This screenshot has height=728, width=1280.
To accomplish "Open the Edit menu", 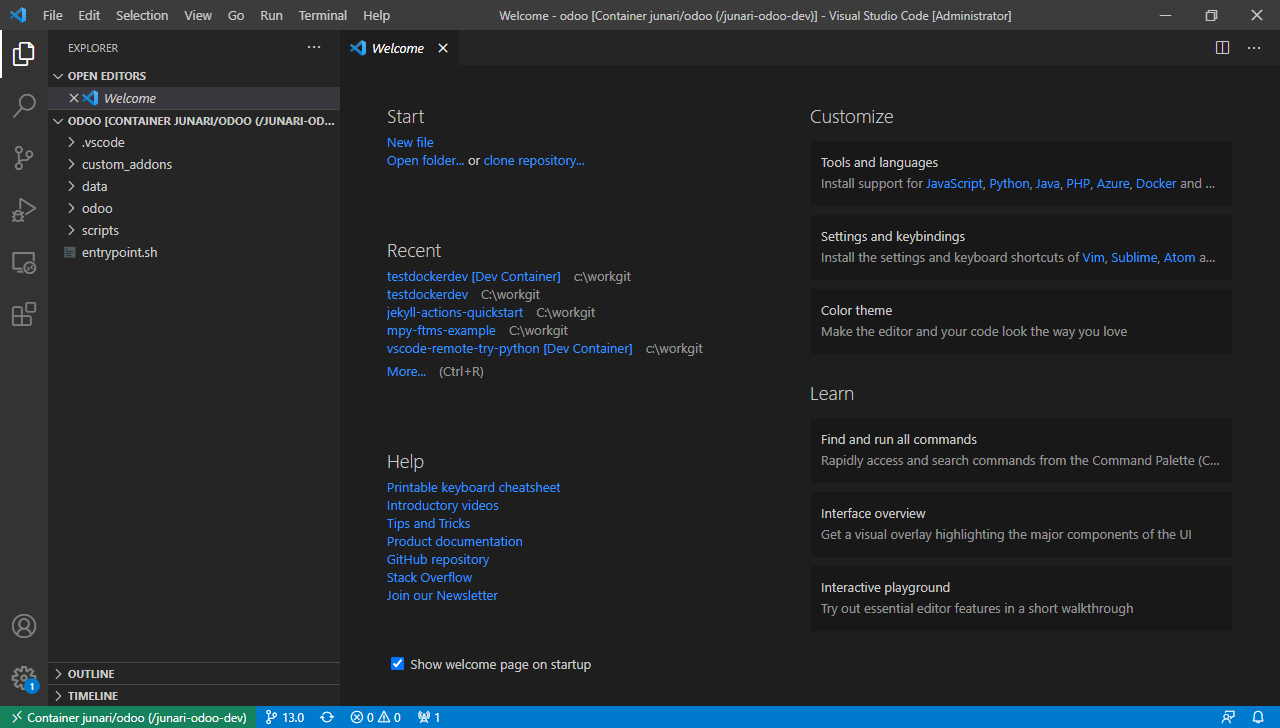I will click(x=89, y=15).
